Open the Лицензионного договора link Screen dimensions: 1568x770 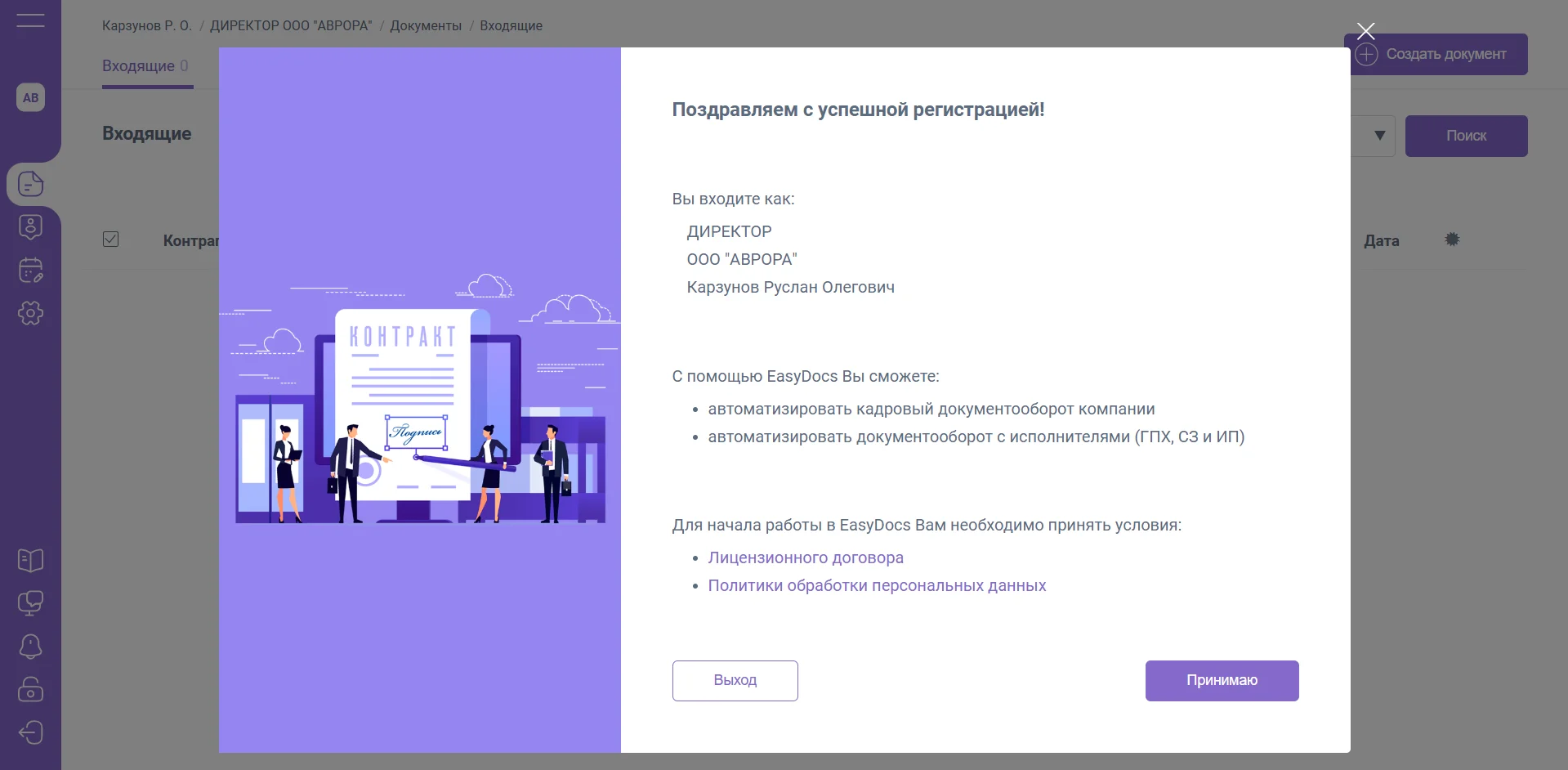point(806,557)
